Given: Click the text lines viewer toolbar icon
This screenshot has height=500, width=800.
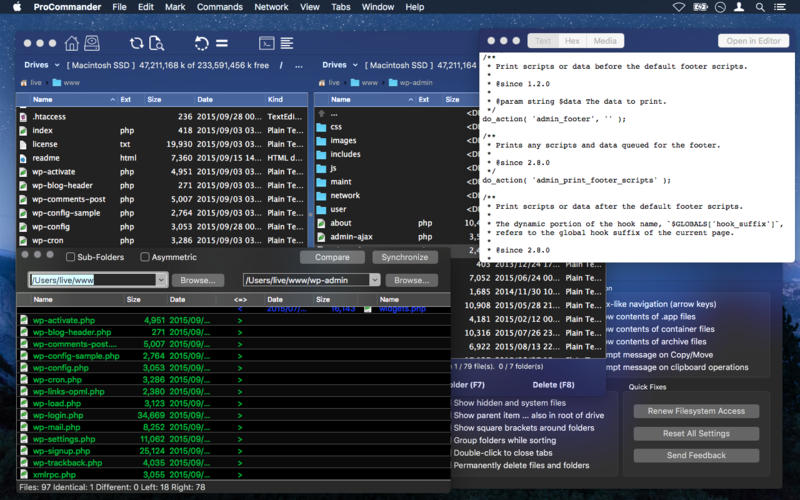Looking at the screenshot, I should (x=287, y=43).
